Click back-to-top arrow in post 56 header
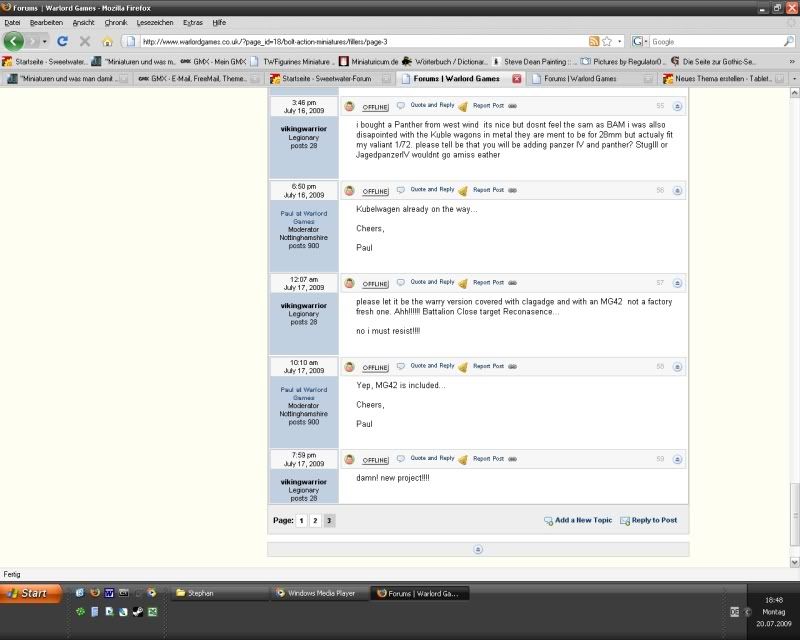This screenshot has height=640, width=800. (x=678, y=190)
